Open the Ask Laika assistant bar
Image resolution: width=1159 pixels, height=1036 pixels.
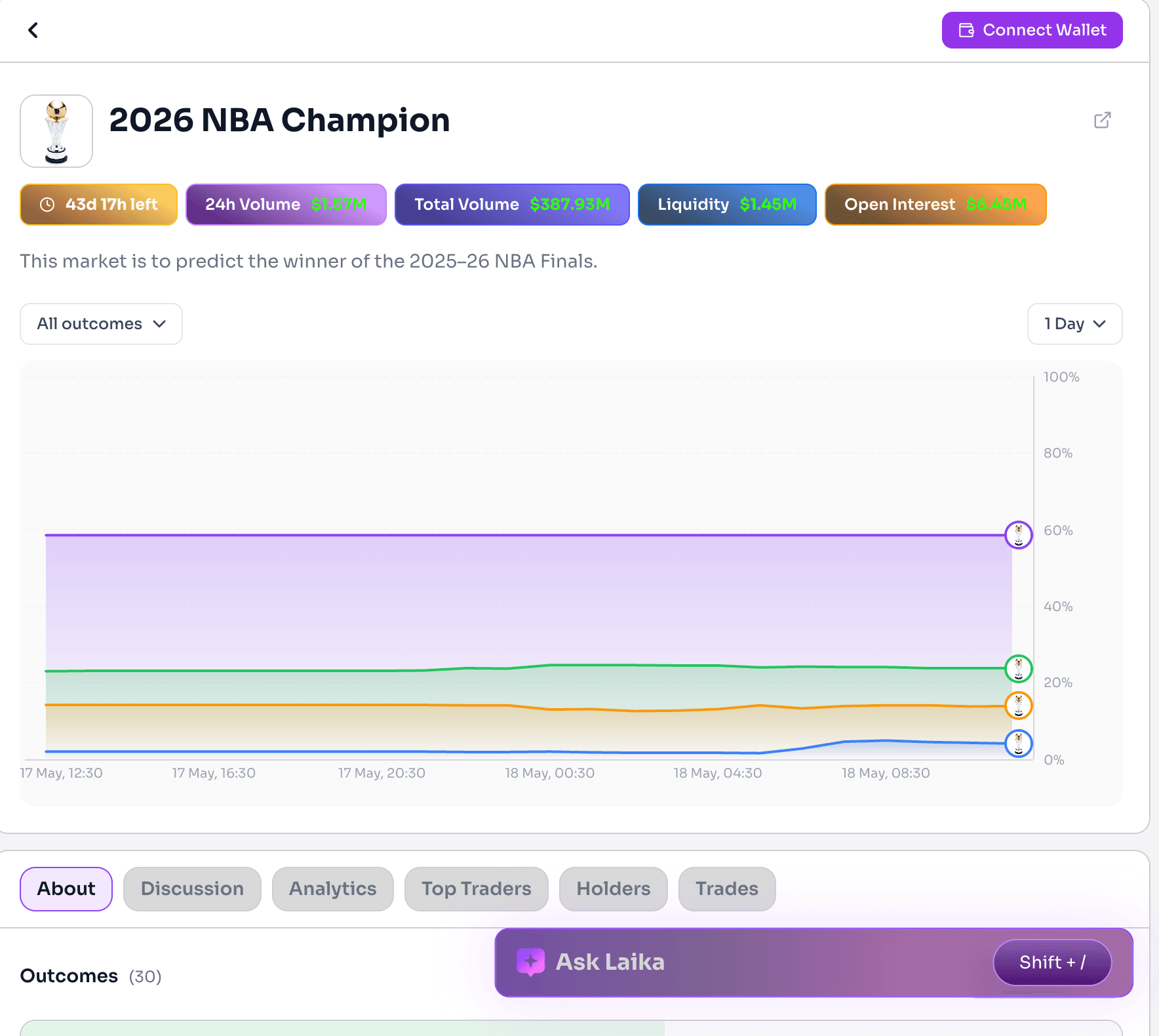point(814,963)
